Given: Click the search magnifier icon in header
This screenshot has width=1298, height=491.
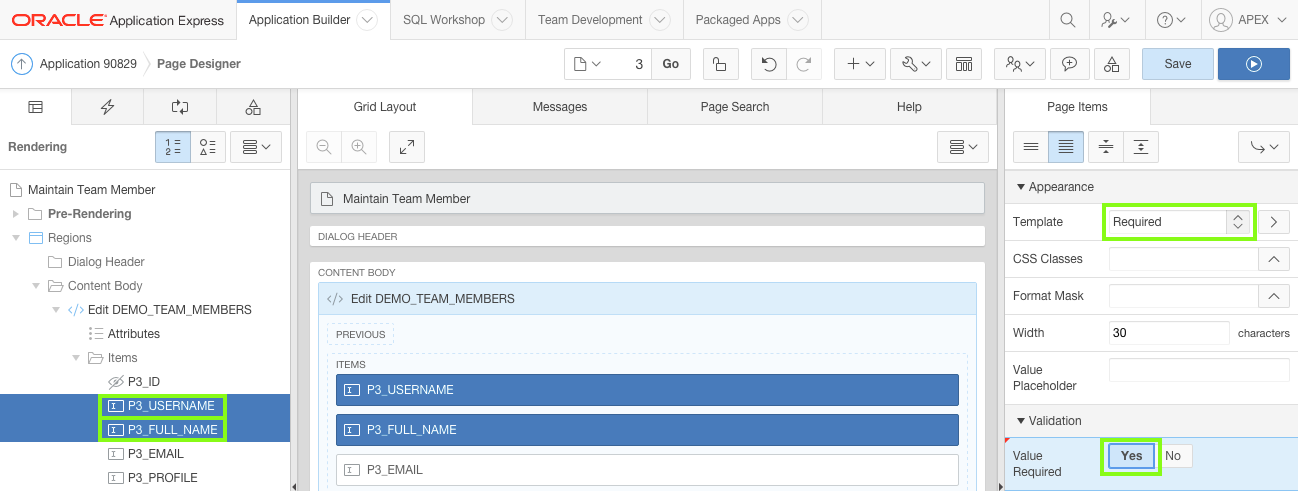Looking at the screenshot, I should pos(1068,20).
